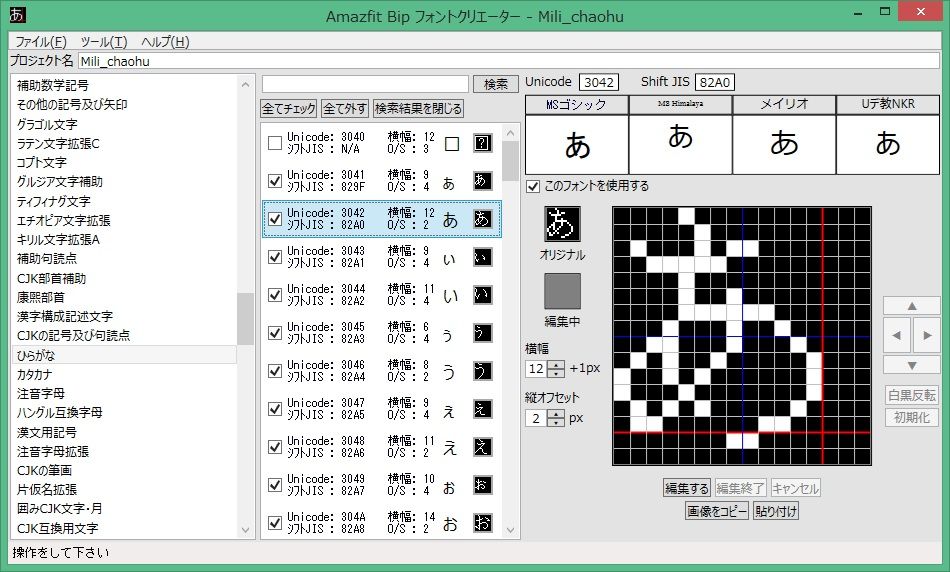Image resolution: width=950 pixels, height=572 pixels.
Task: Click the bitmap thumbnail for Unicode 3045
Action: click(482, 333)
